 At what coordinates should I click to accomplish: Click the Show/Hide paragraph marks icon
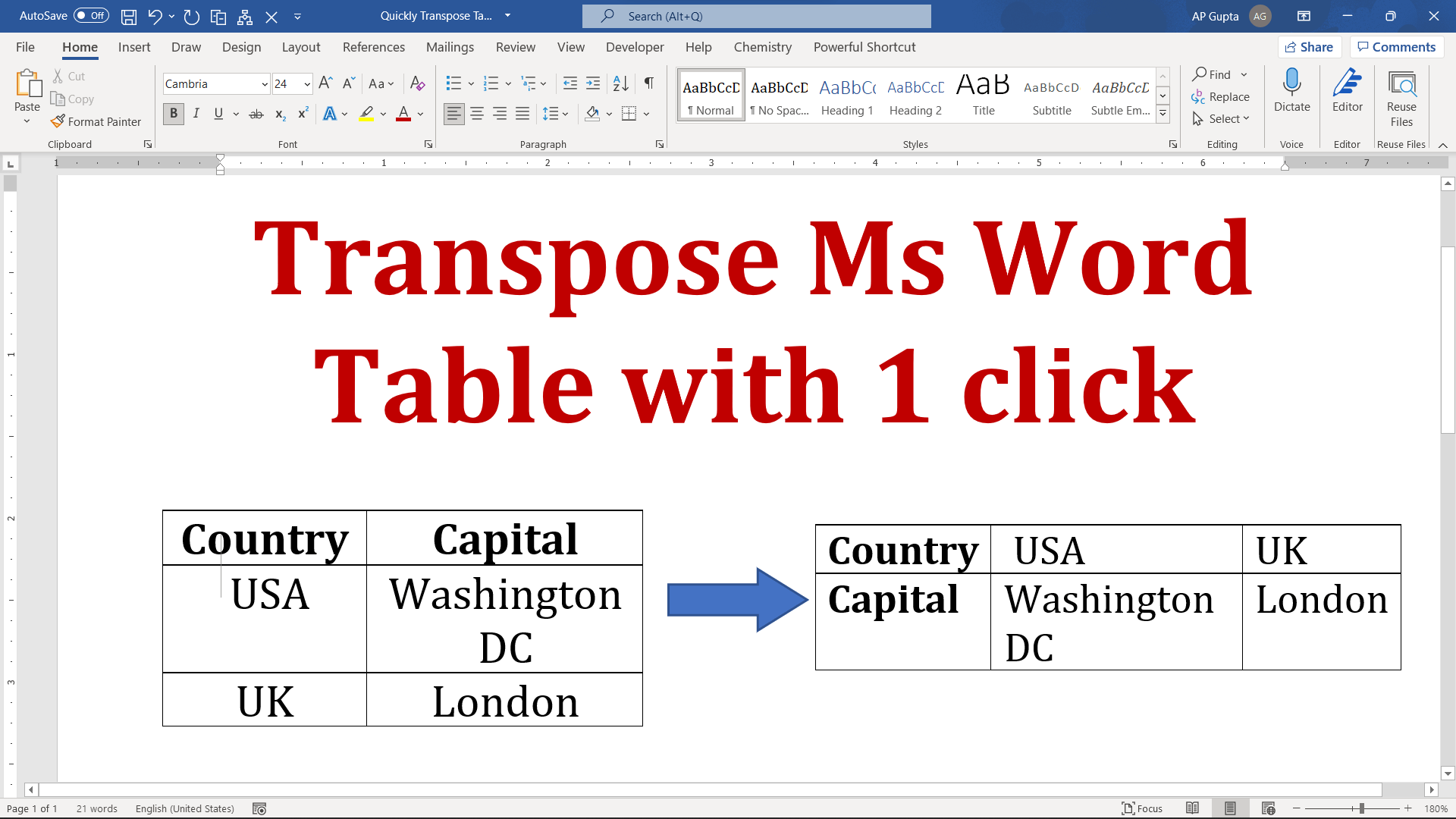click(x=648, y=83)
